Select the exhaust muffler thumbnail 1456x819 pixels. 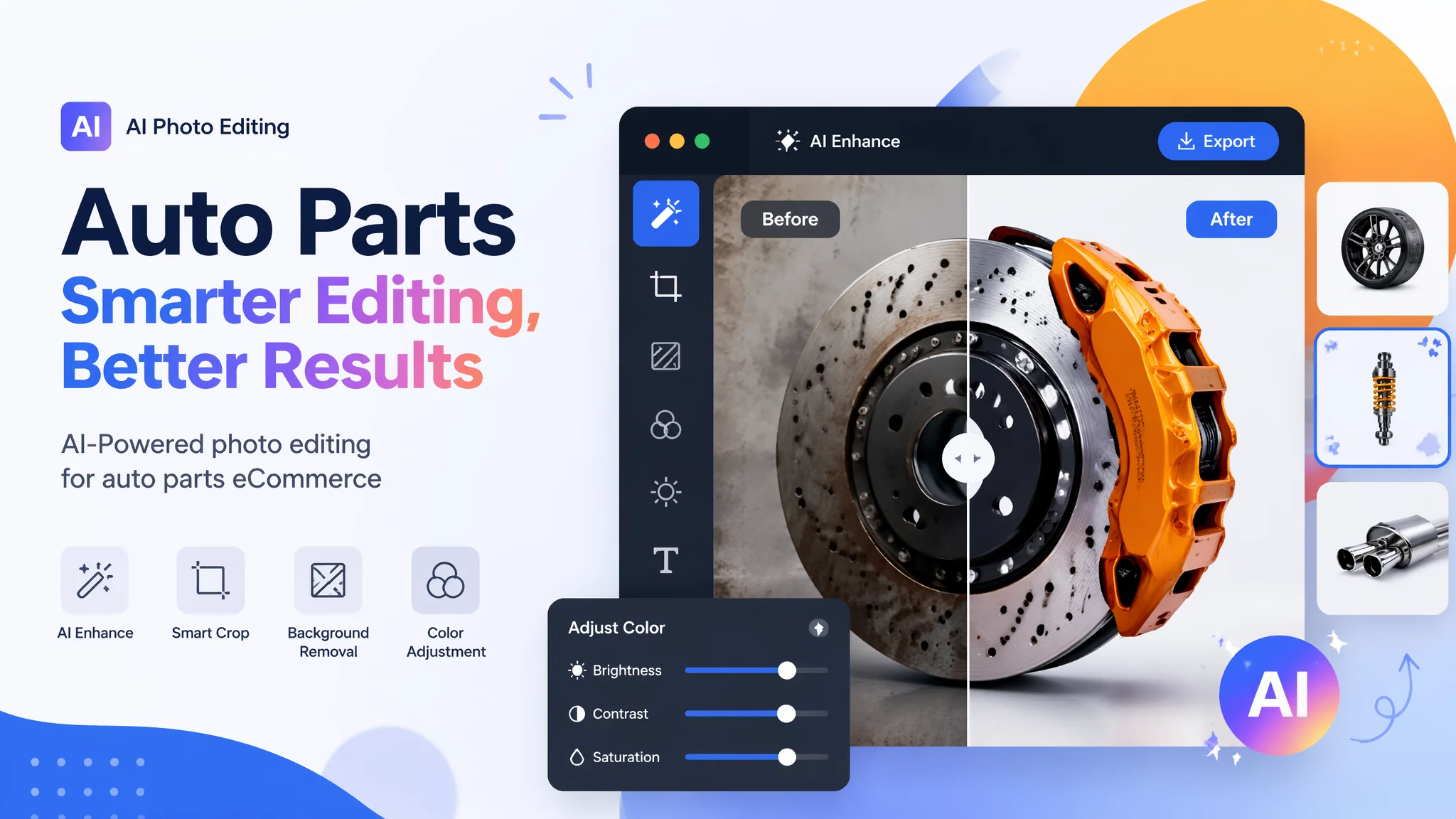tap(1382, 548)
